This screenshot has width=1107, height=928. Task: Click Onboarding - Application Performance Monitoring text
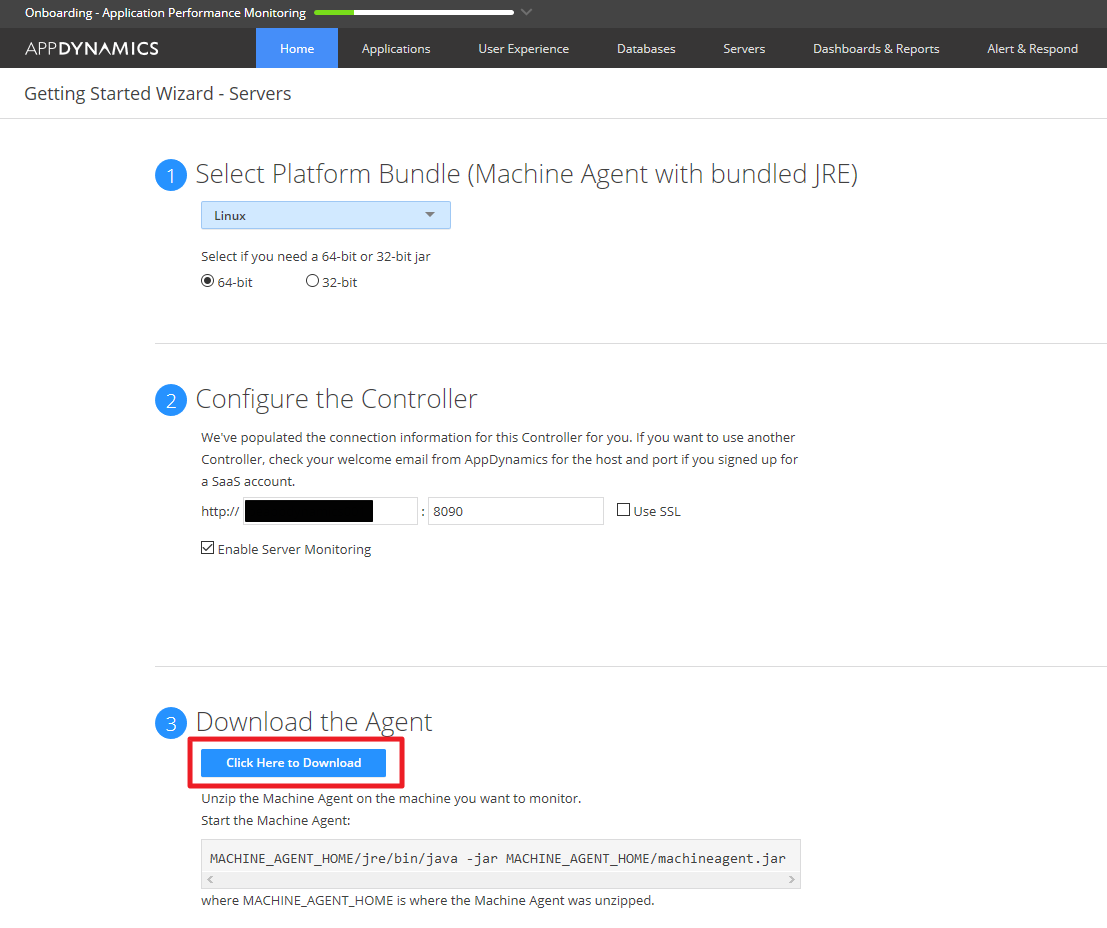(165, 13)
